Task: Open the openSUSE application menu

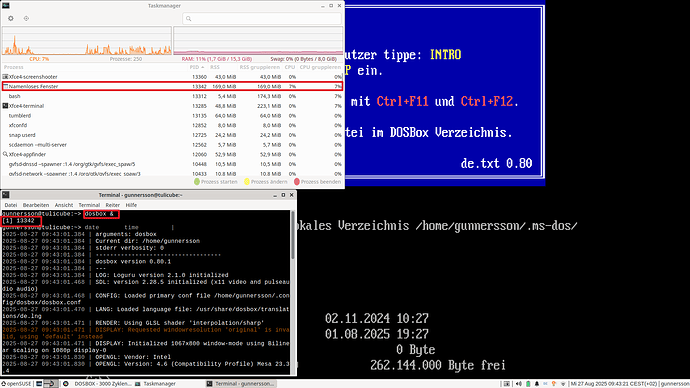Action: pyautogui.click(x=17, y=384)
